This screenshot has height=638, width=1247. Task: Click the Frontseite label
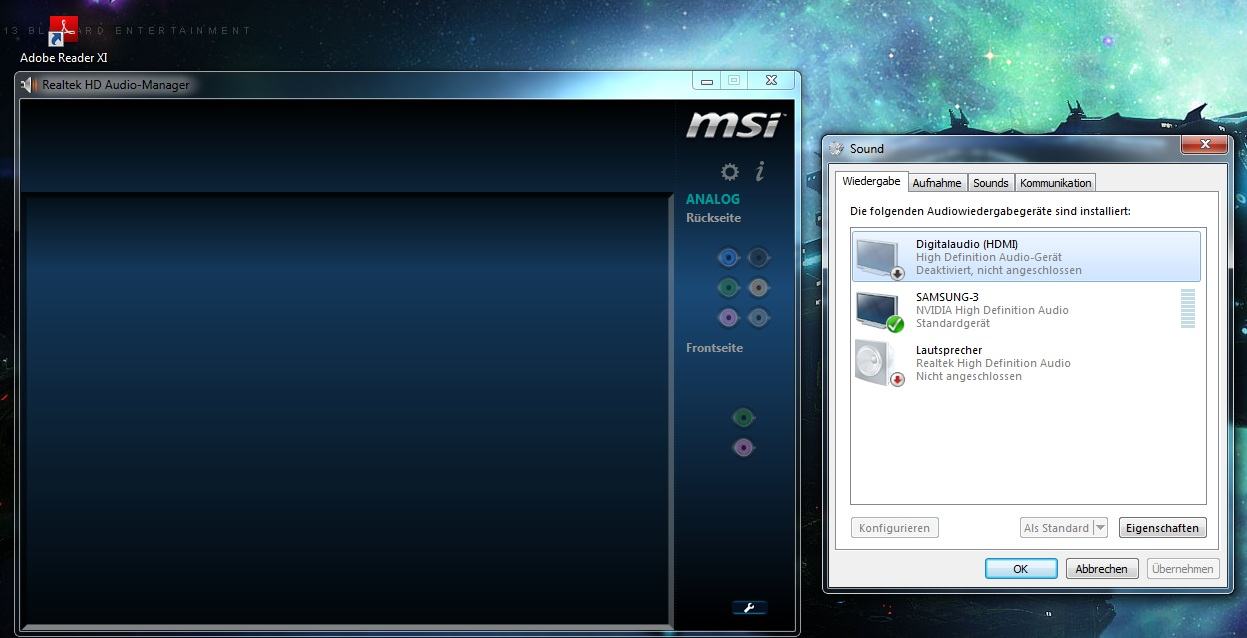714,348
